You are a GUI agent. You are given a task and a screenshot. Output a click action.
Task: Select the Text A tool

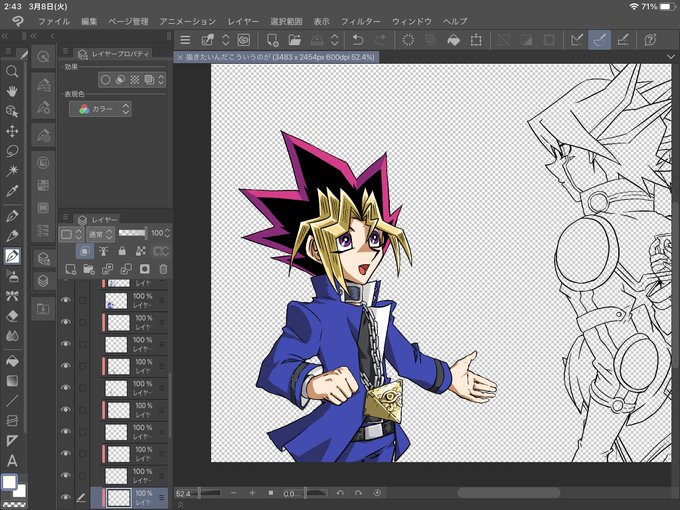pos(12,461)
